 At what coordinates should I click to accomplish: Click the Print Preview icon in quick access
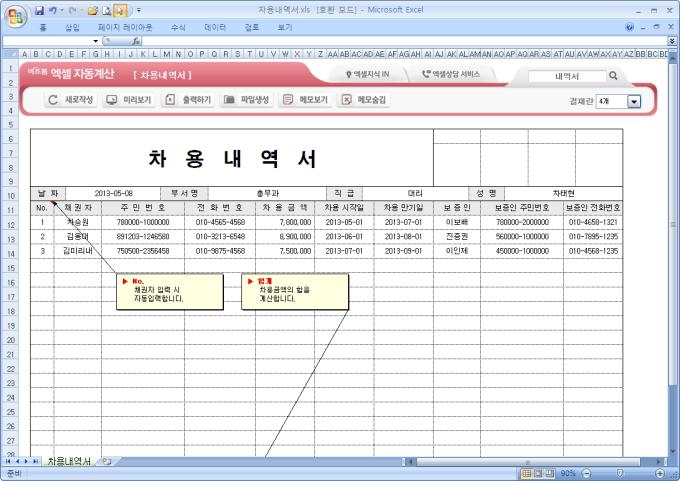(106, 10)
